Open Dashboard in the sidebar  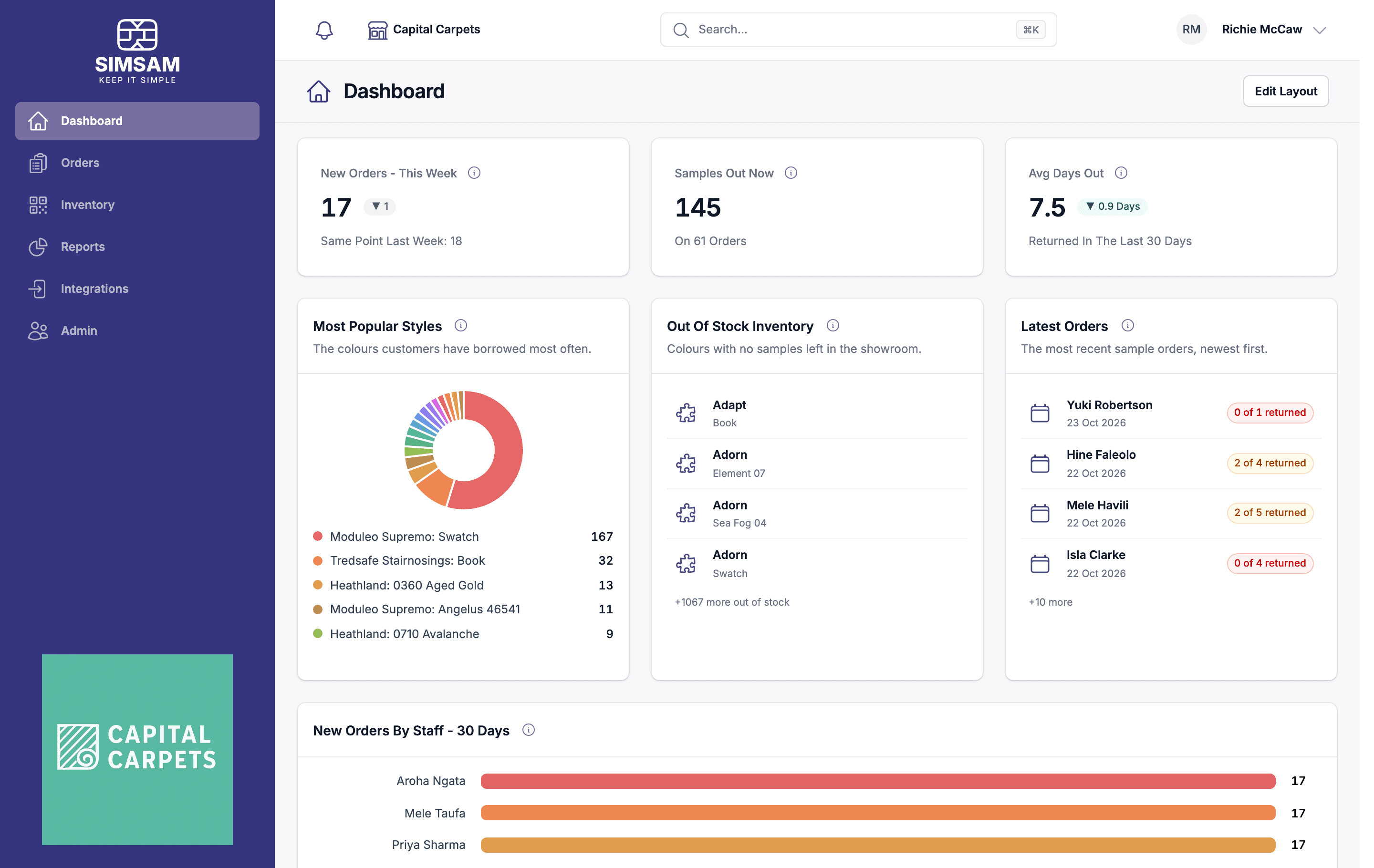pyautogui.click(x=137, y=121)
